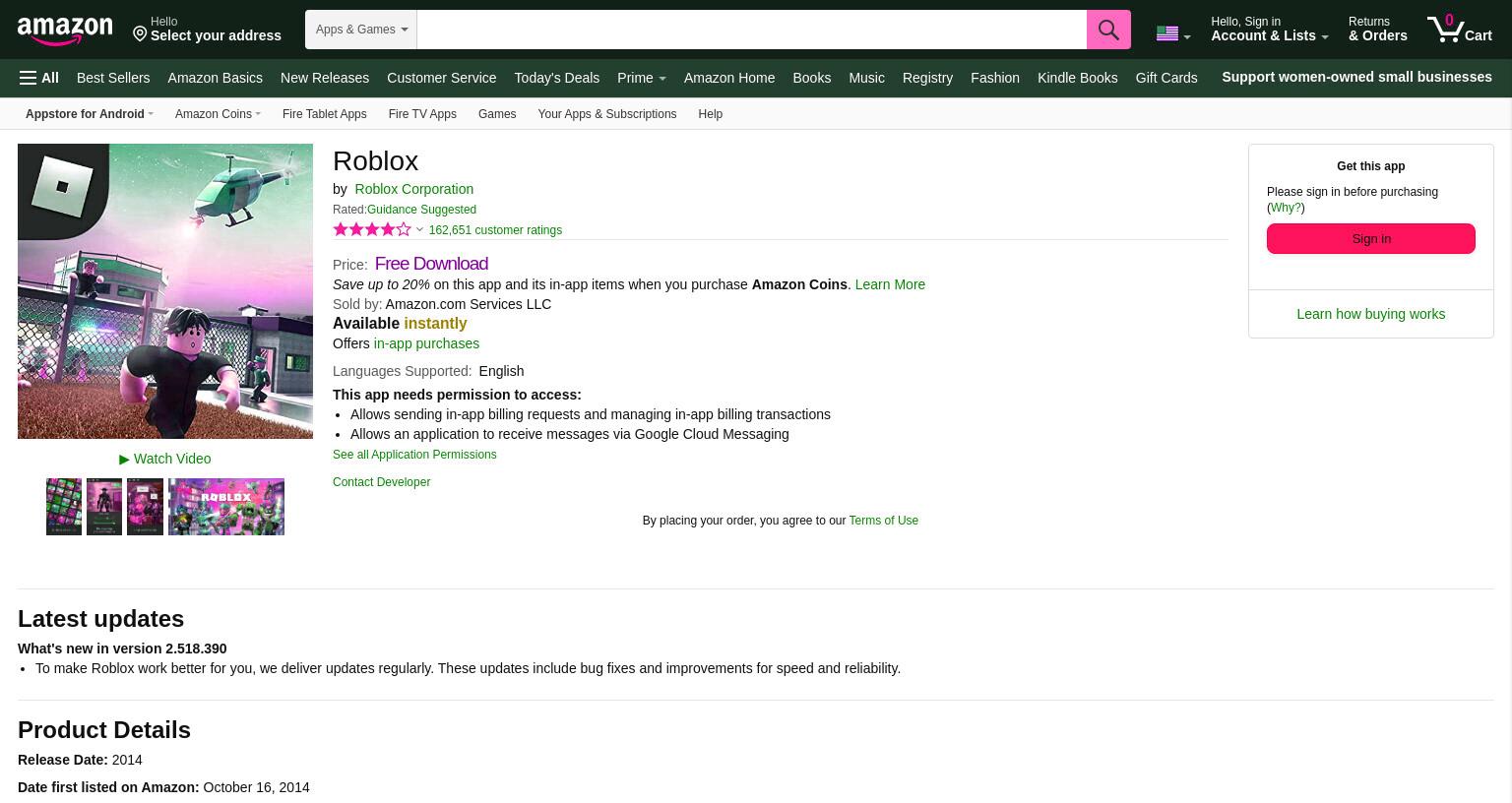Click the location pin address selector
The image size is (1512, 803).
[207, 29]
